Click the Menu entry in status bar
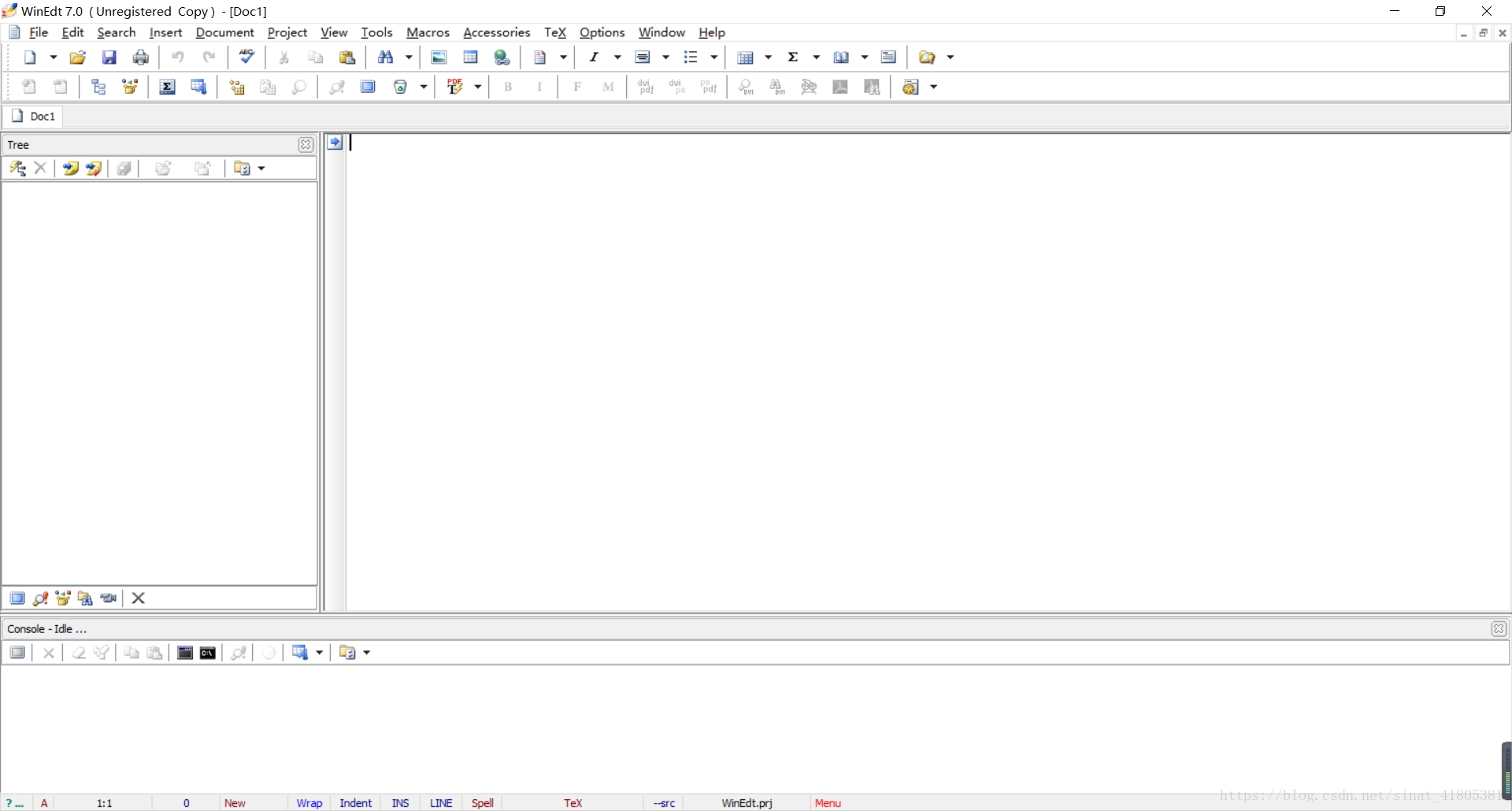This screenshot has width=1512, height=811. [x=828, y=803]
